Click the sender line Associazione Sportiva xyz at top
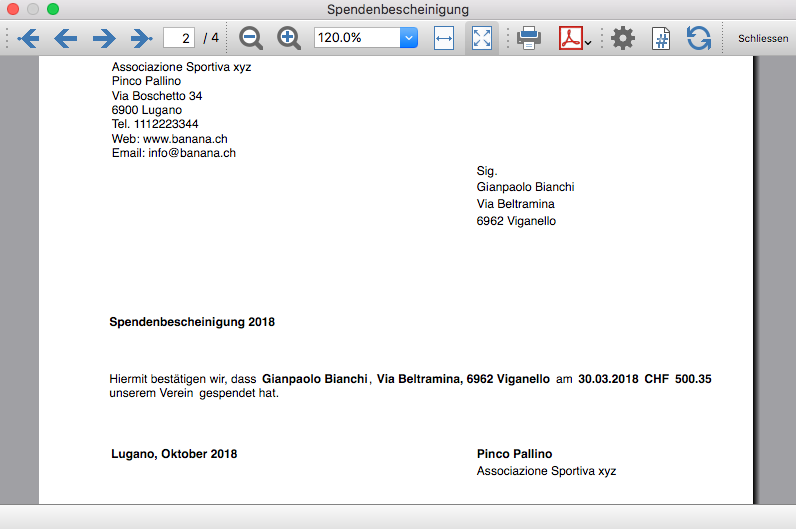This screenshot has height=529, width=796. click(x=181, y=67)
